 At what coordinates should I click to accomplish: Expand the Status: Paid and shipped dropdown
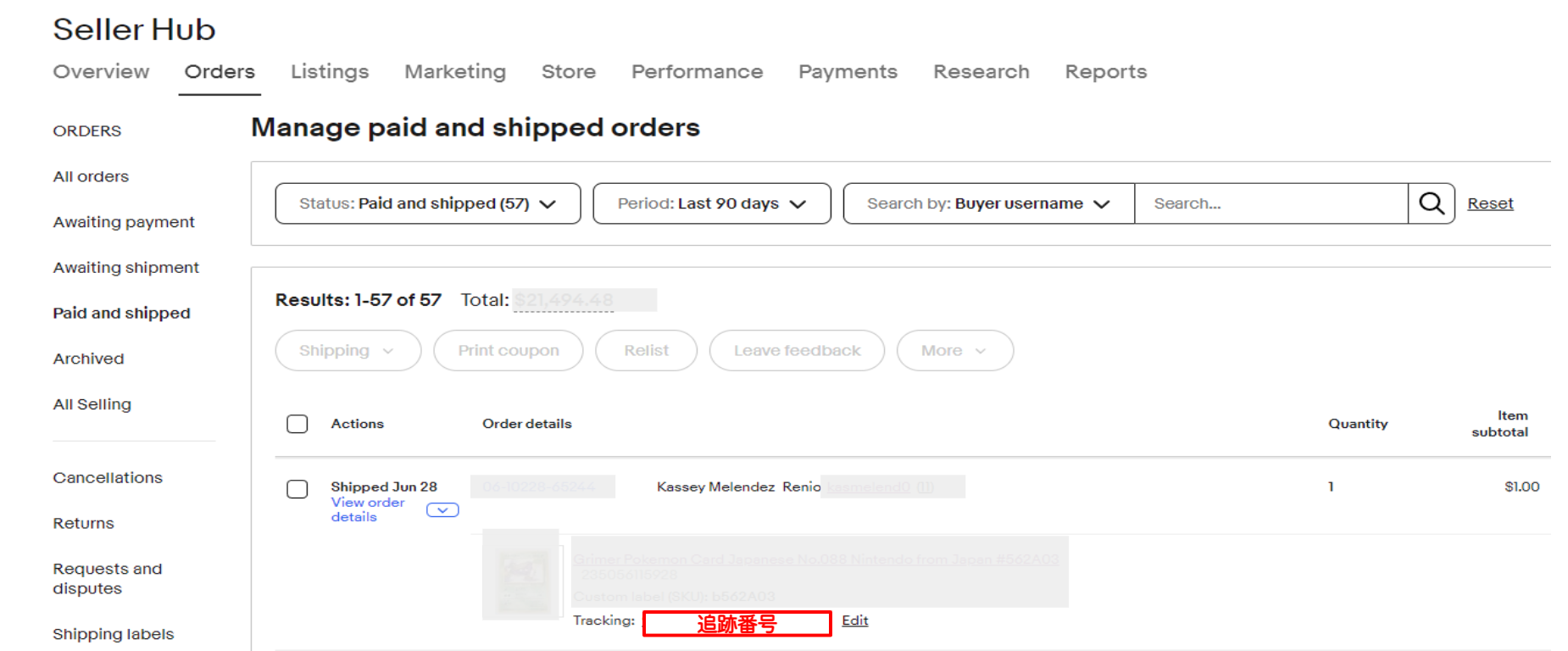428,203
